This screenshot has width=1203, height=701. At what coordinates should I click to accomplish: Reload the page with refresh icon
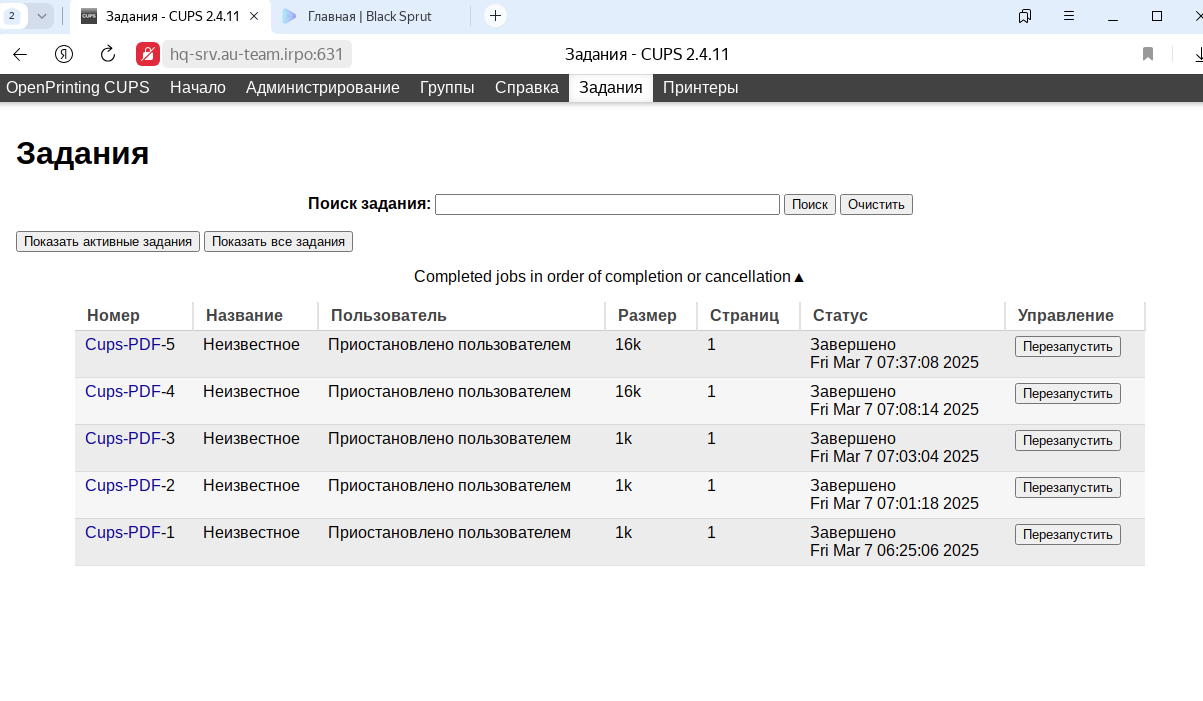108,54
